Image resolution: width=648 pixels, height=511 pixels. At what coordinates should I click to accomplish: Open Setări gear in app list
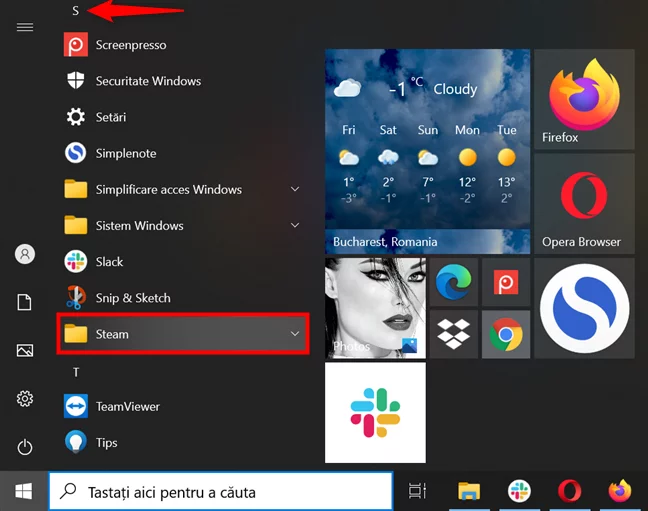click(182, 117)
